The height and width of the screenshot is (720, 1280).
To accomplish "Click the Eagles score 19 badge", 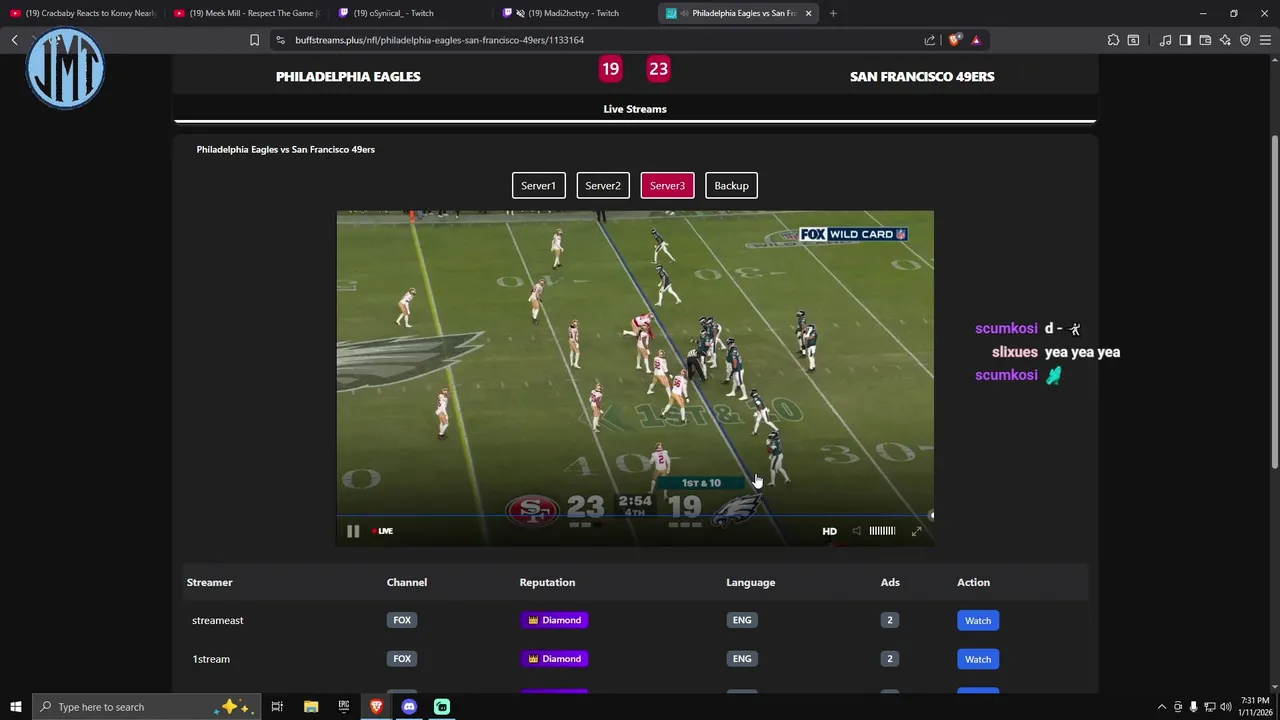I will (610, 69).
